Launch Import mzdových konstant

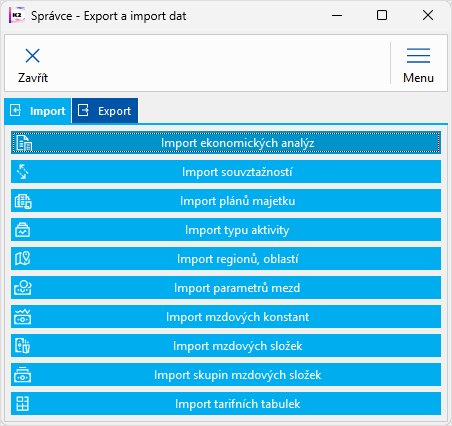(x=226, y=317)
